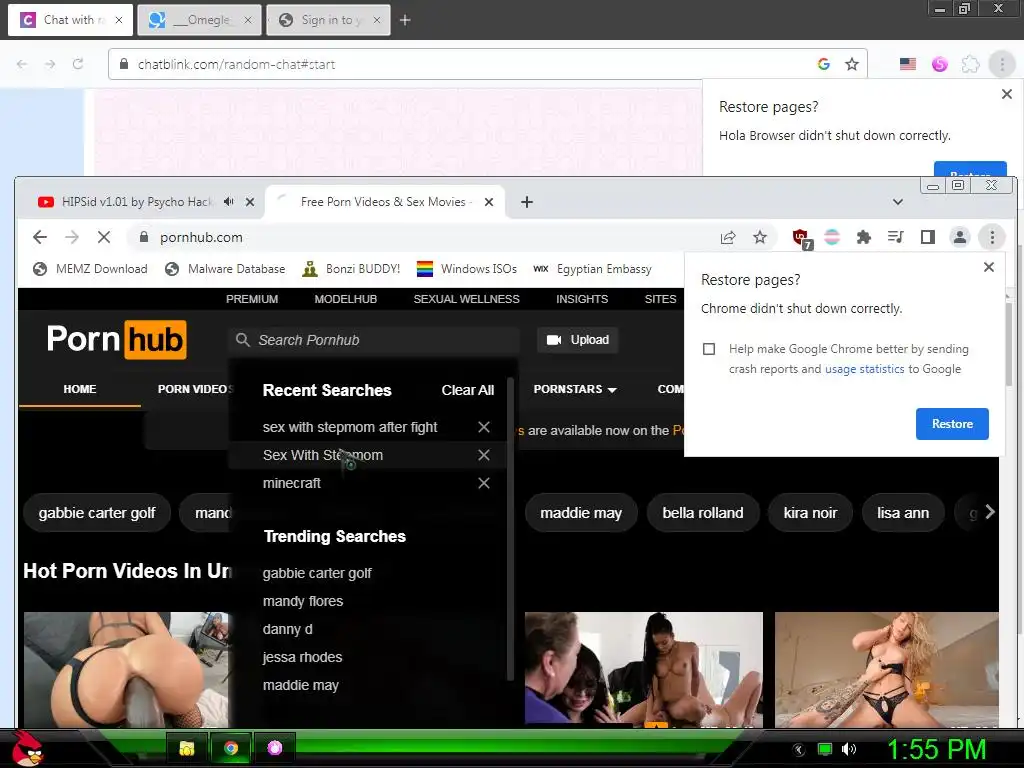The image size is (1024, 768).
Task: Click Restore in the Chrome popup
Action: pos(952,424)
